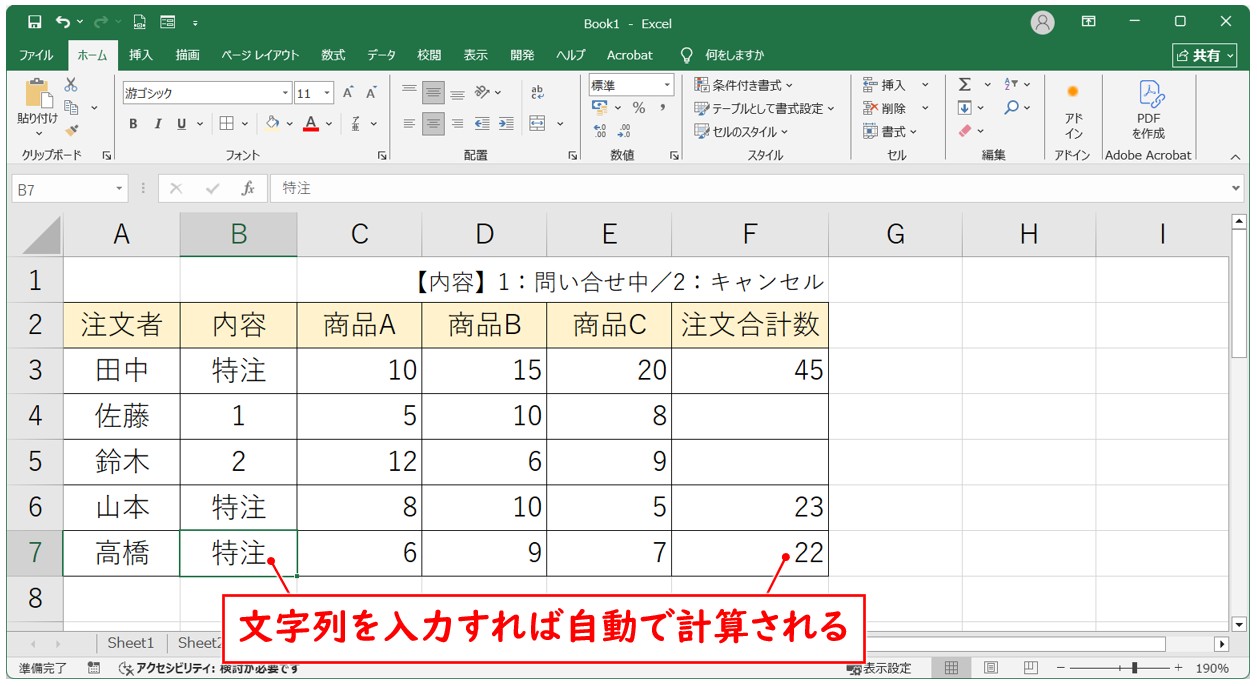The image size is (1257, 686).
Task: Open the 数式 ribbon tab
Action: [333, 55]
